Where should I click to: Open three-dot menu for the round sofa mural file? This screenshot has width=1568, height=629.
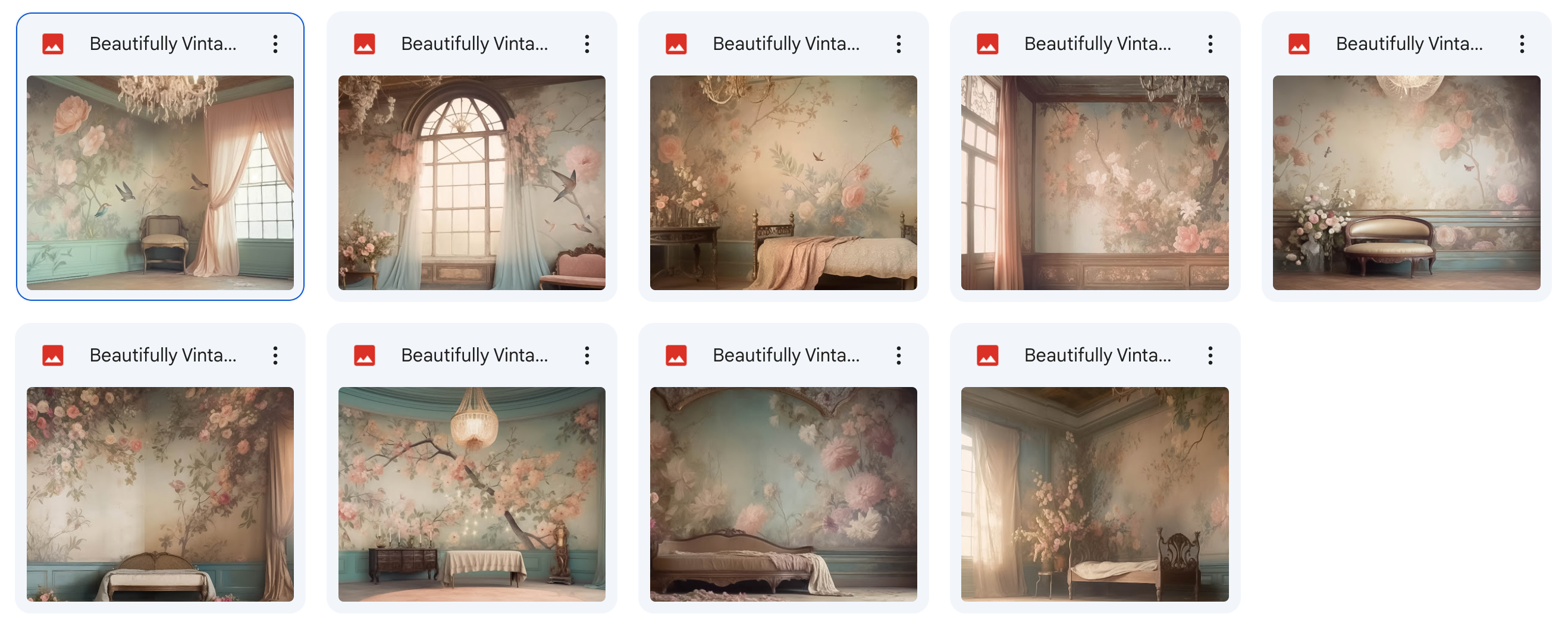[1522, 44]
